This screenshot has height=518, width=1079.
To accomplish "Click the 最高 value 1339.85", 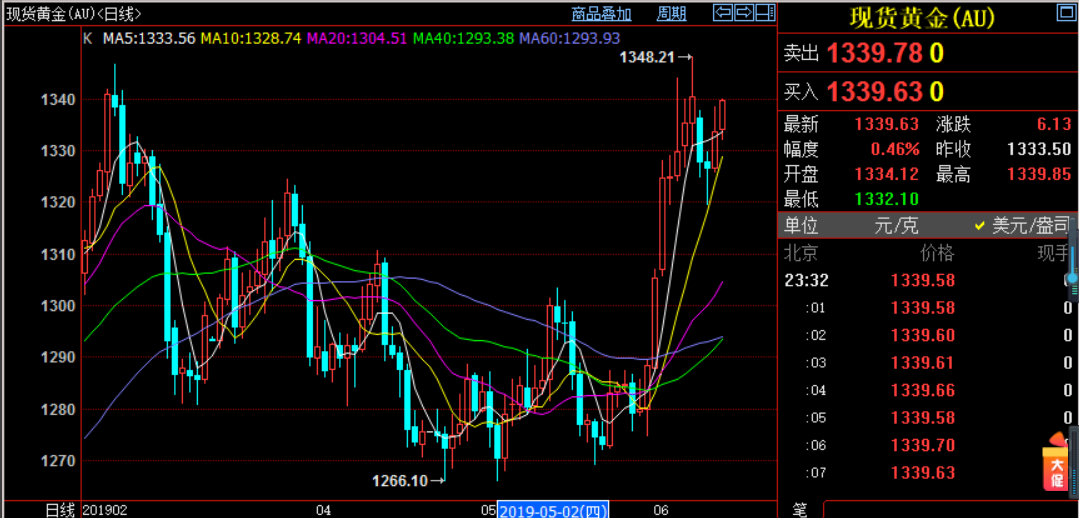I will point(1039,175).
